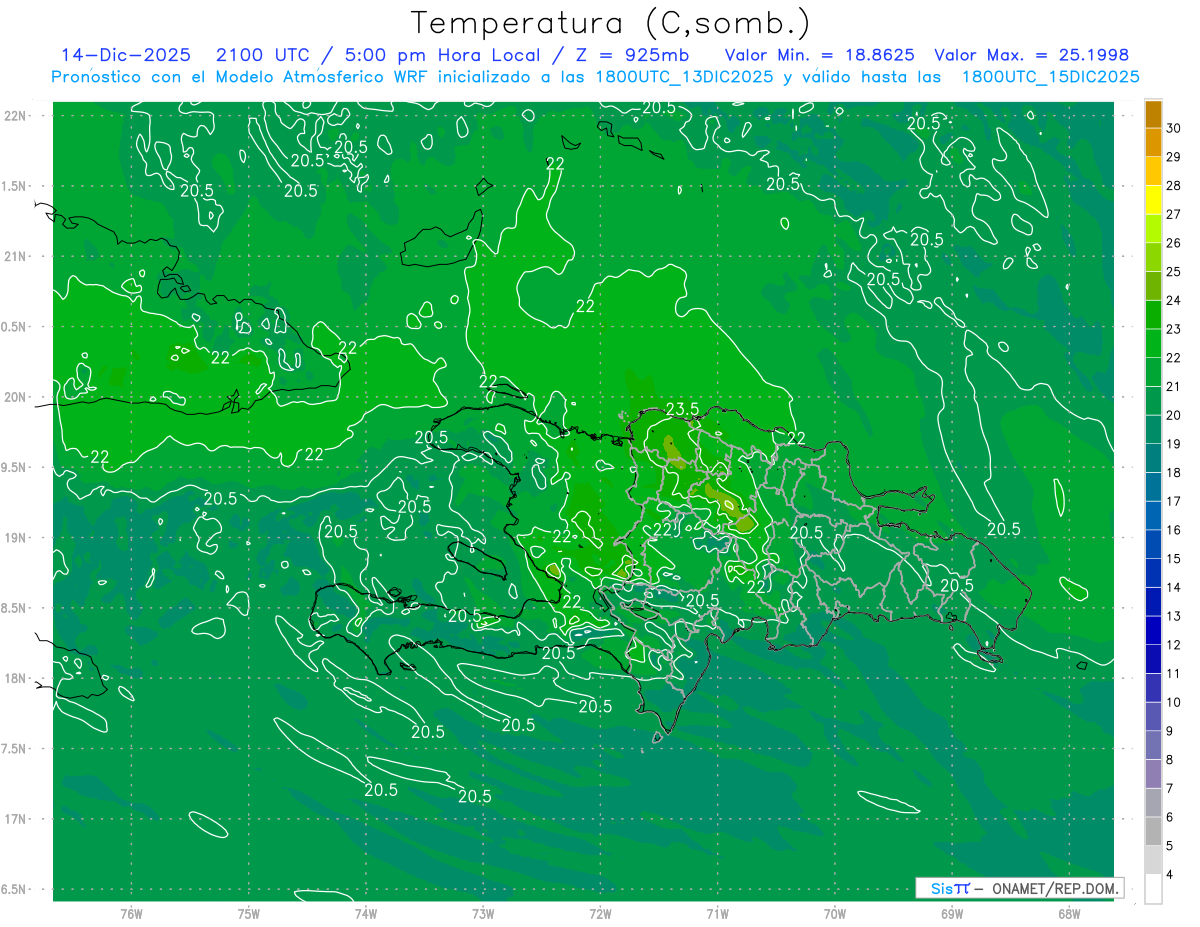This screenshot has height=927, width=1200.
Task: Click the 69W longitude axis label
Action: [952, 914]
